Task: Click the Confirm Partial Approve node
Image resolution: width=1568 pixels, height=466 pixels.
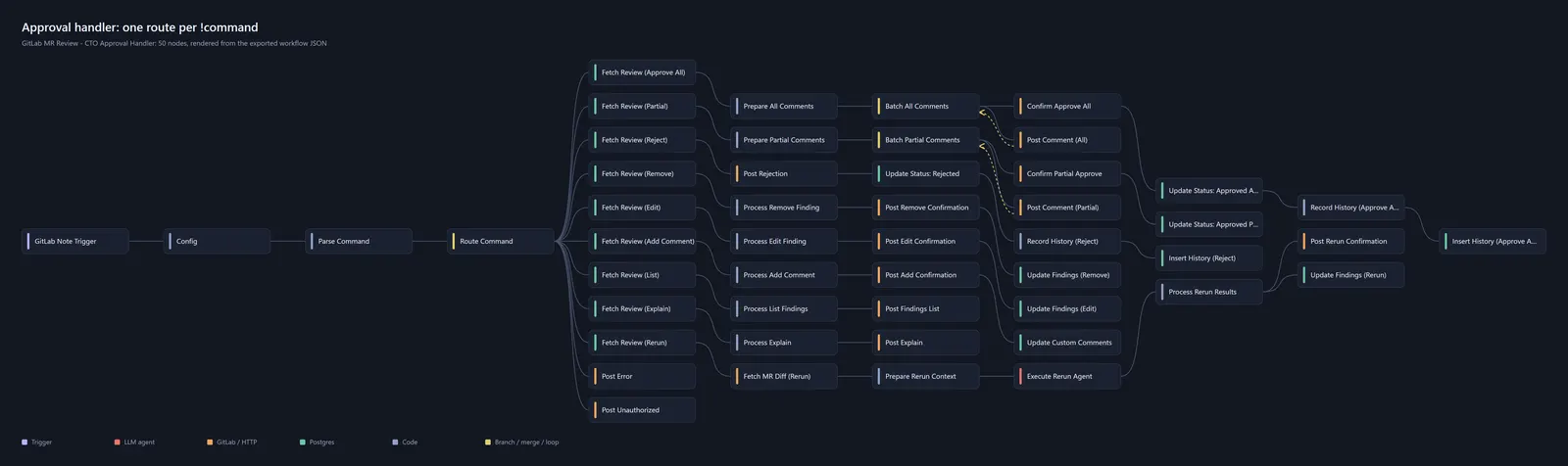Action: (x=1067, y=173)
